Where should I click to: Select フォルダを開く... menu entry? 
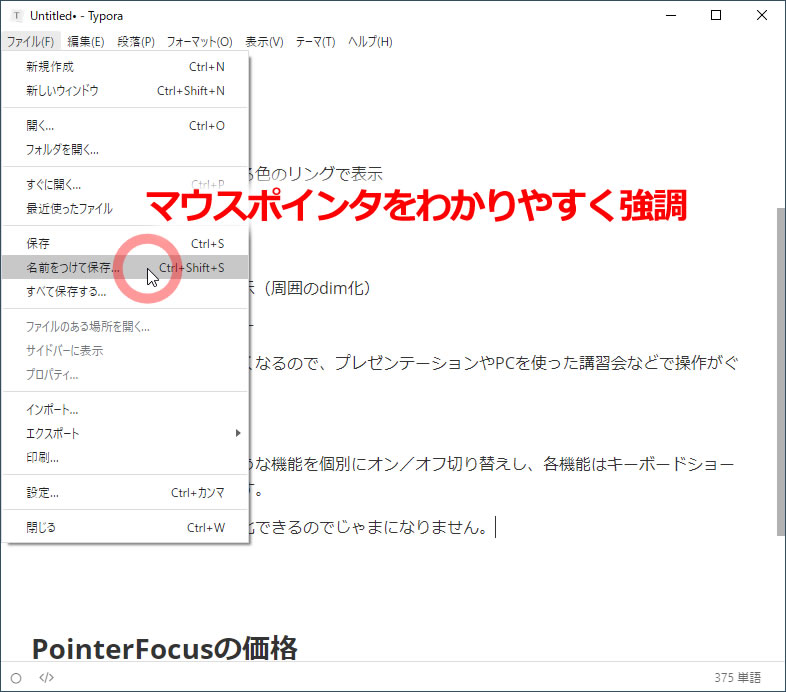click(125, 149)
